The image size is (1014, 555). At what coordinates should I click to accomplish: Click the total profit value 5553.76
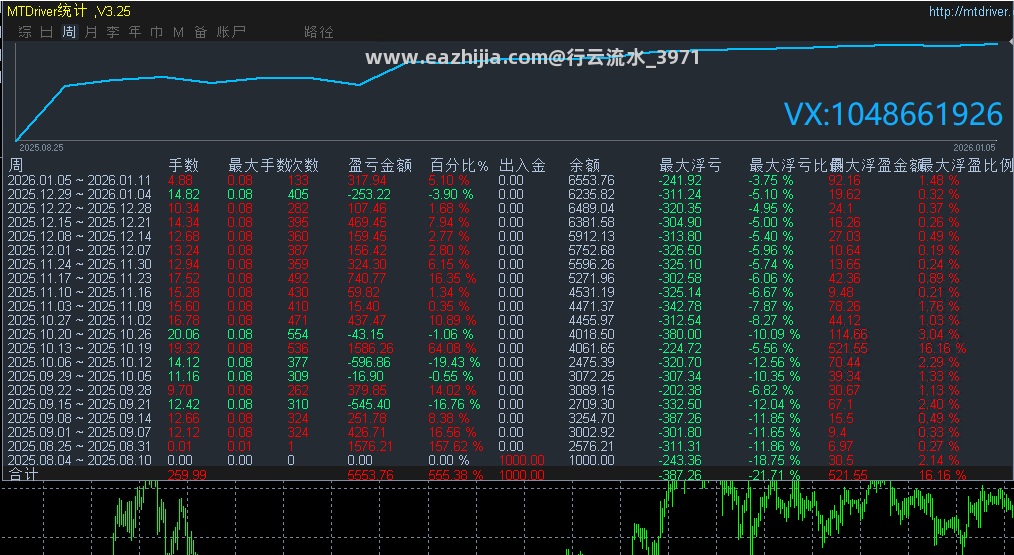371,475
